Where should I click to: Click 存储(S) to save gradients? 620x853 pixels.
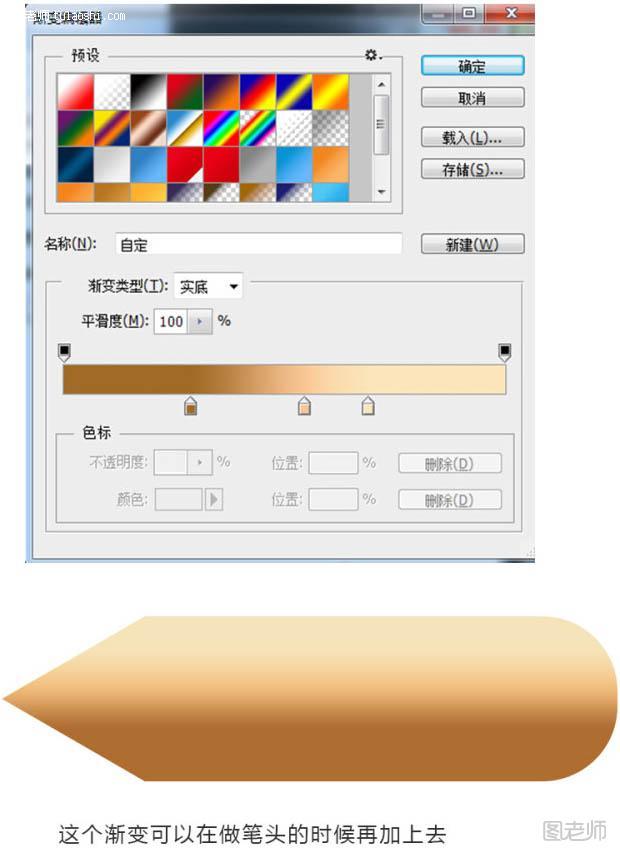473,169
